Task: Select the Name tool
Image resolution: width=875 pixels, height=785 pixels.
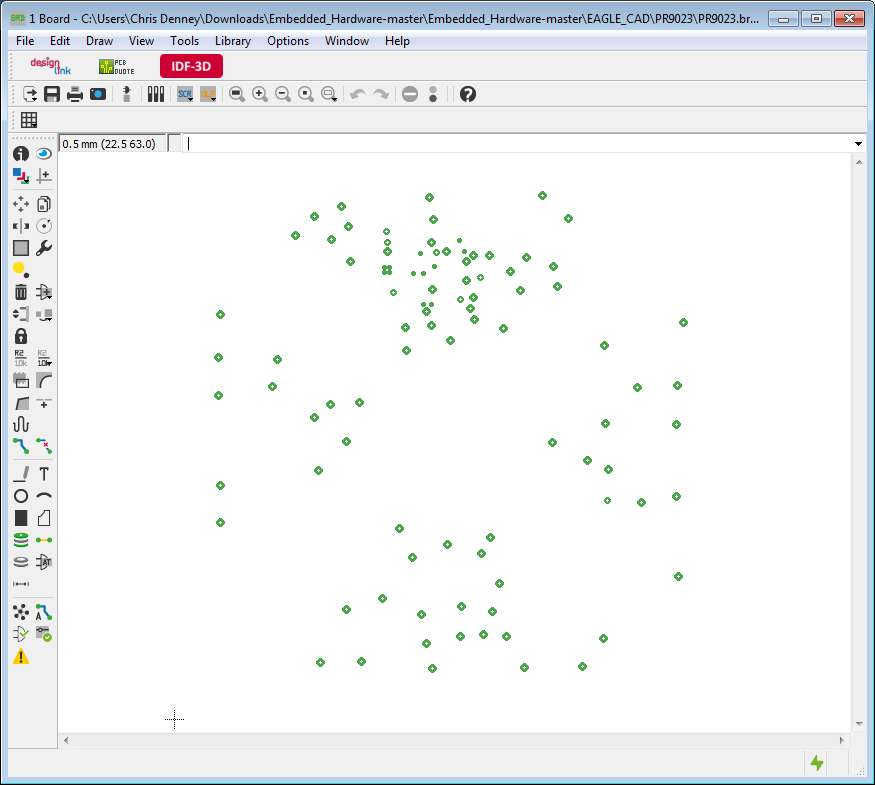Action: pyautogui.click(x=21, y=358)
